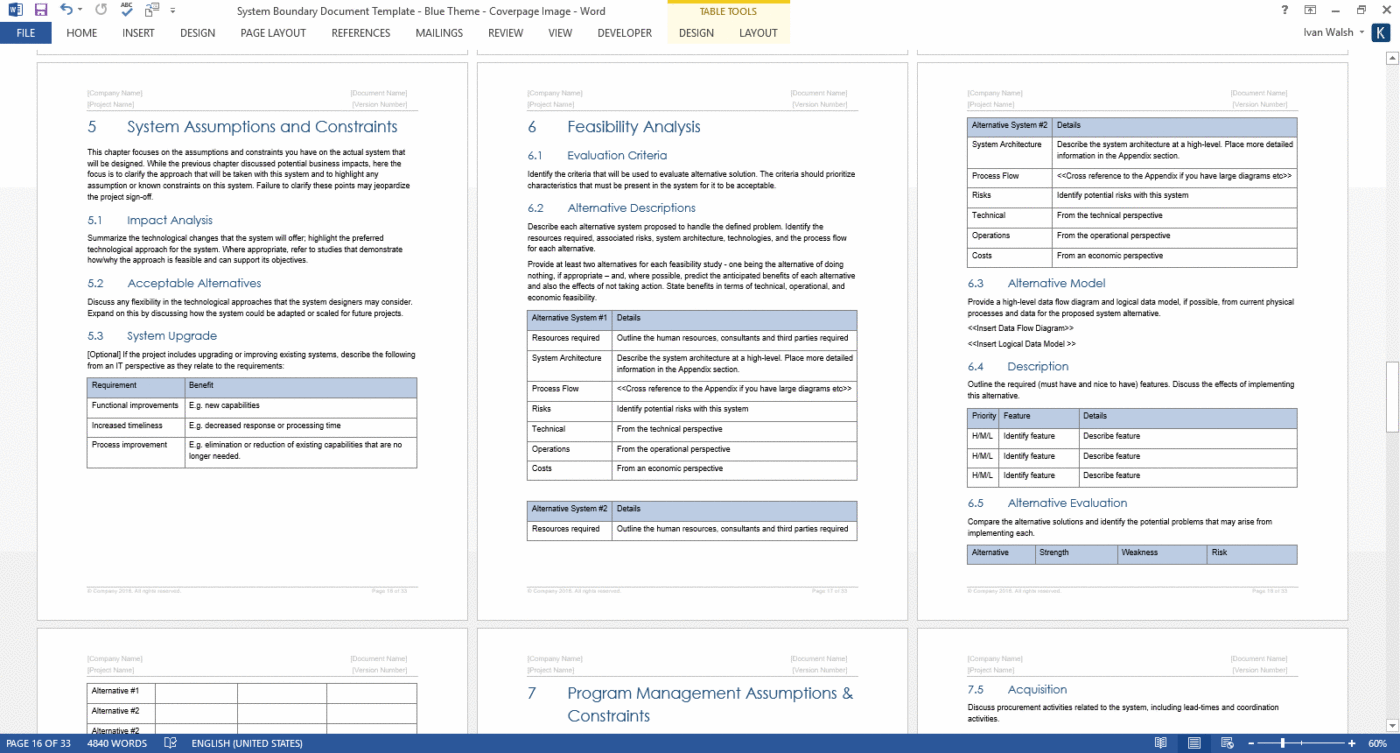Switch to Read Mode in the status bar
The height and width of the screenshot is (753, 1400).
(x=1160, y=743)
